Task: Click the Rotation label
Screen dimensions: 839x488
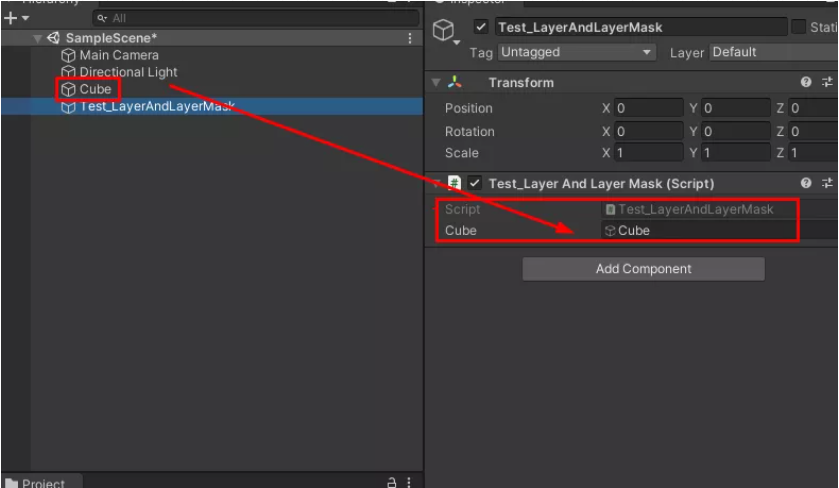Action: click(x=469, y=131)
